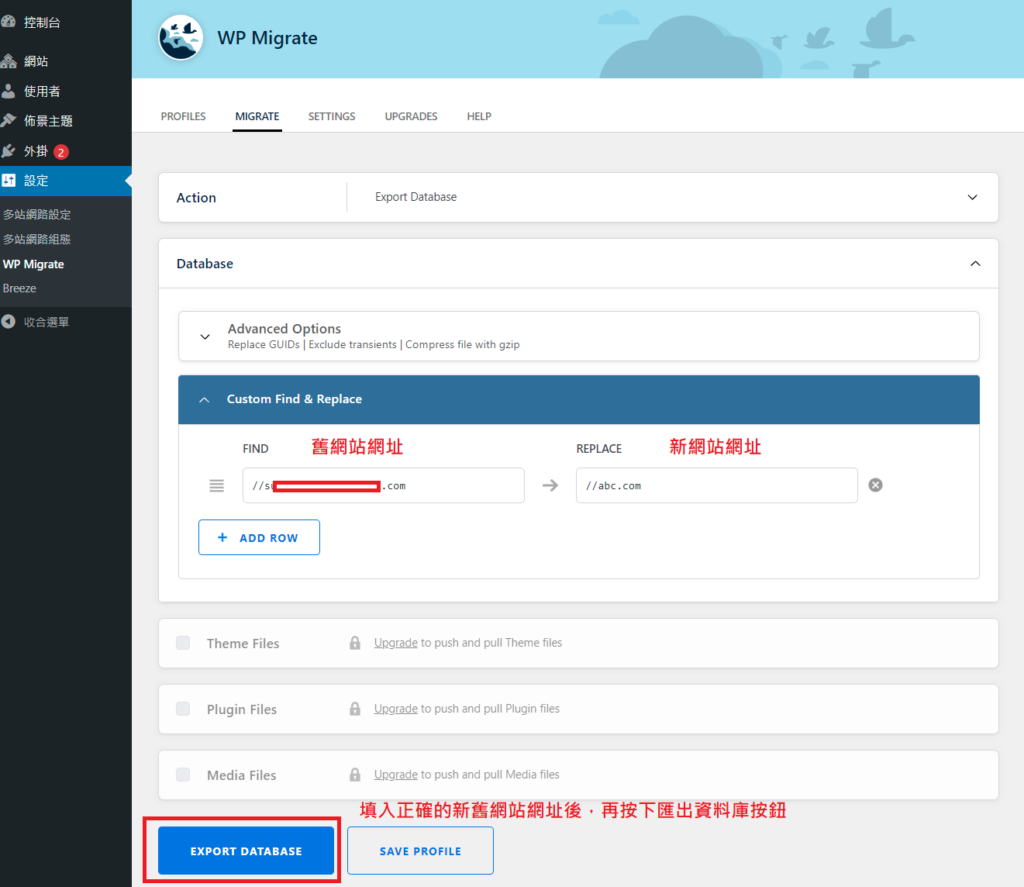Expand Advanced Options section

(205, 337)
